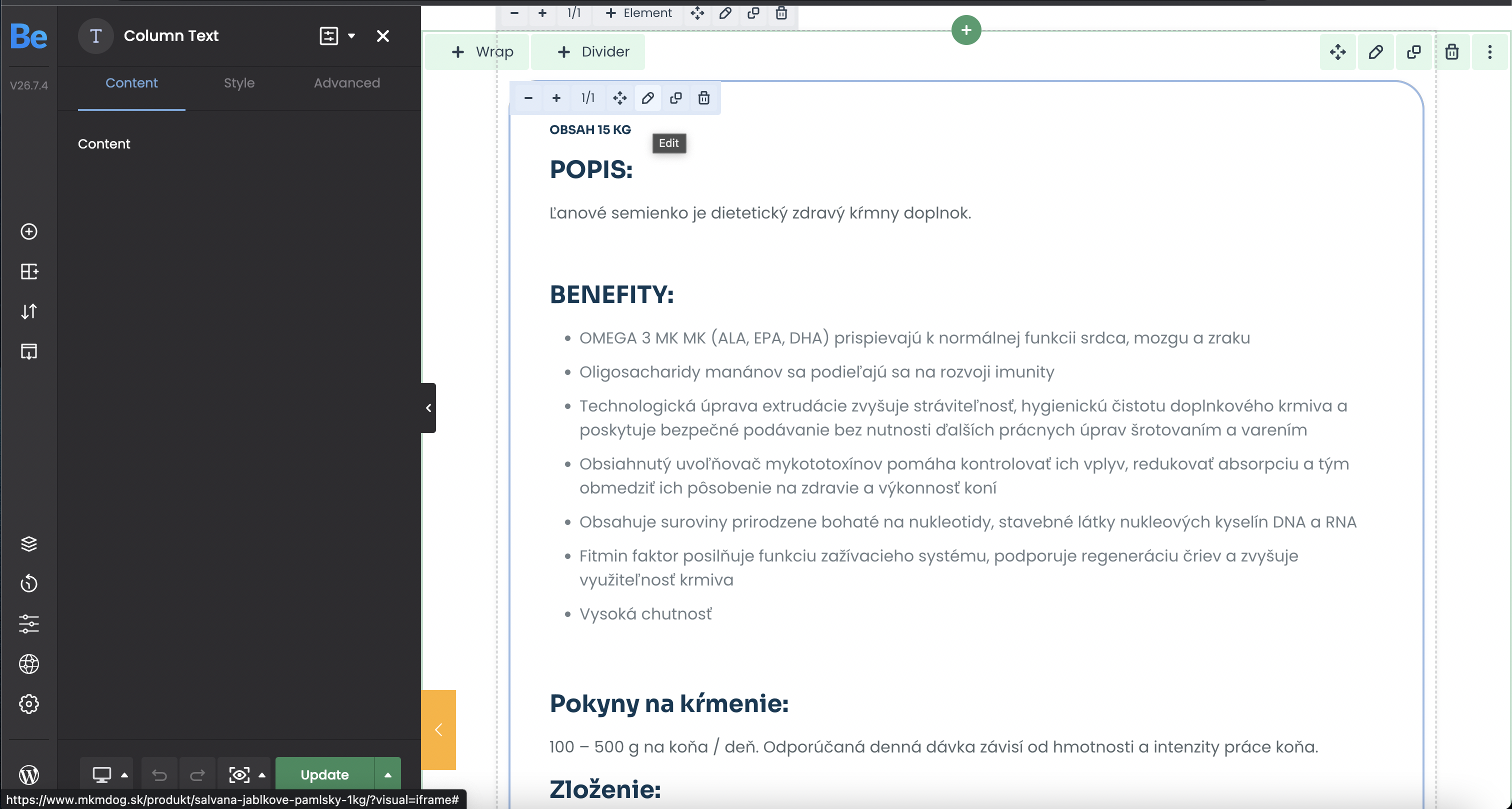Expand the panel layout dropdown arrow
Screen dimensions: 1512x809
coord(351,36)
